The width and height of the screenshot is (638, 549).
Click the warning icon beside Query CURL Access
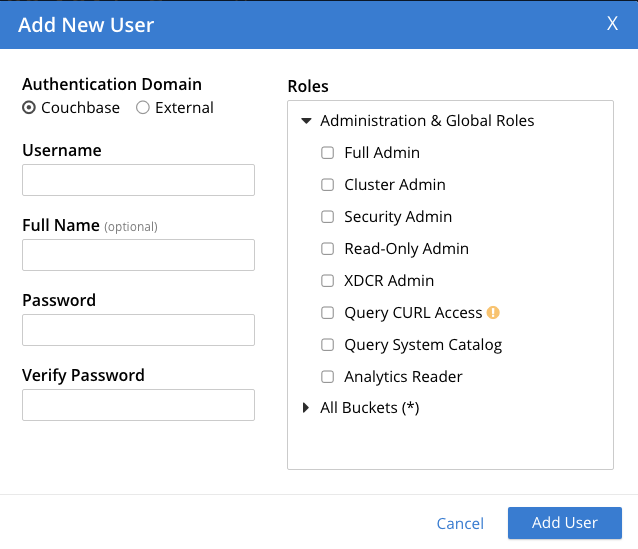point(493,313)
